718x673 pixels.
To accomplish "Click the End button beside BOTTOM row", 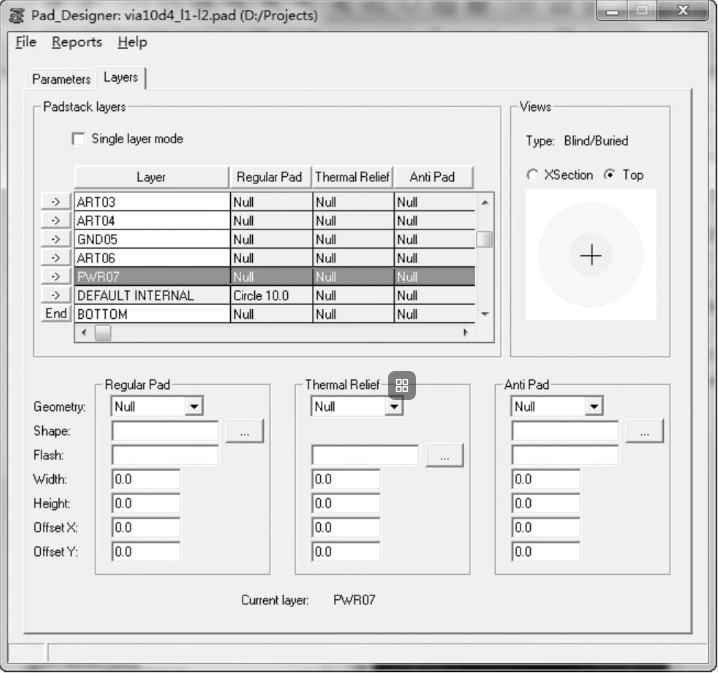I will pos(56,314).
